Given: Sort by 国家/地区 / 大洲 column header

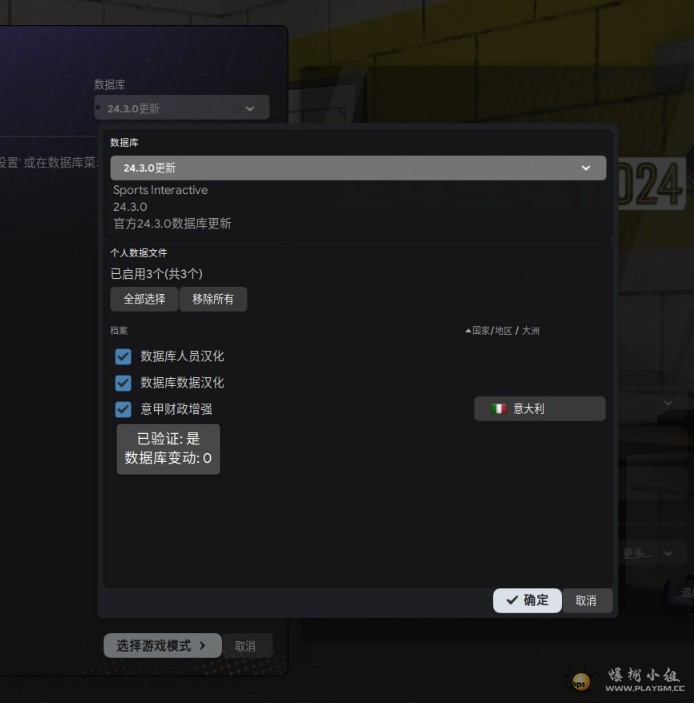Looking at the screenshot, I should pos(506,331).
